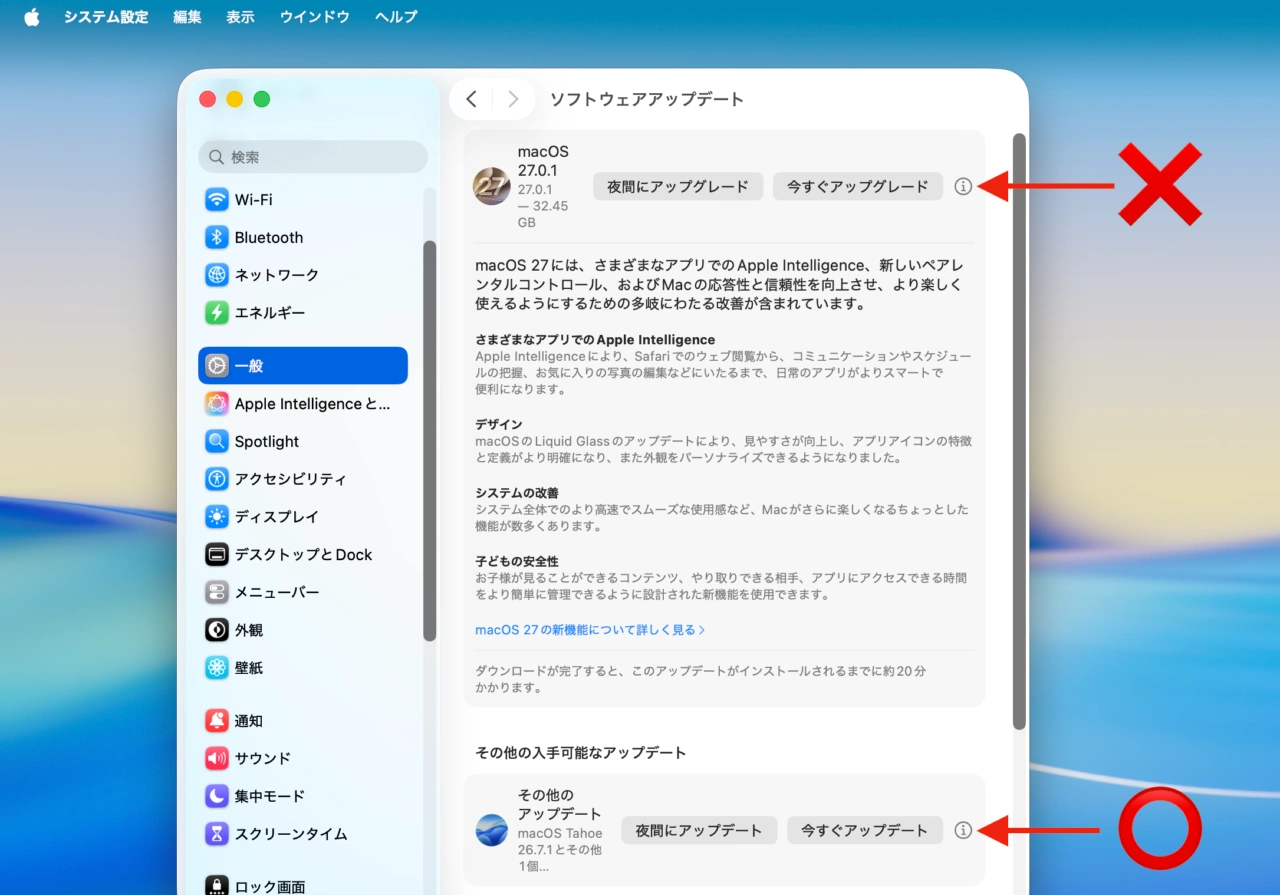Screen dimensions: 1280x895
Task: Click 今すぐアップグレード button
Action: point(858,186)
